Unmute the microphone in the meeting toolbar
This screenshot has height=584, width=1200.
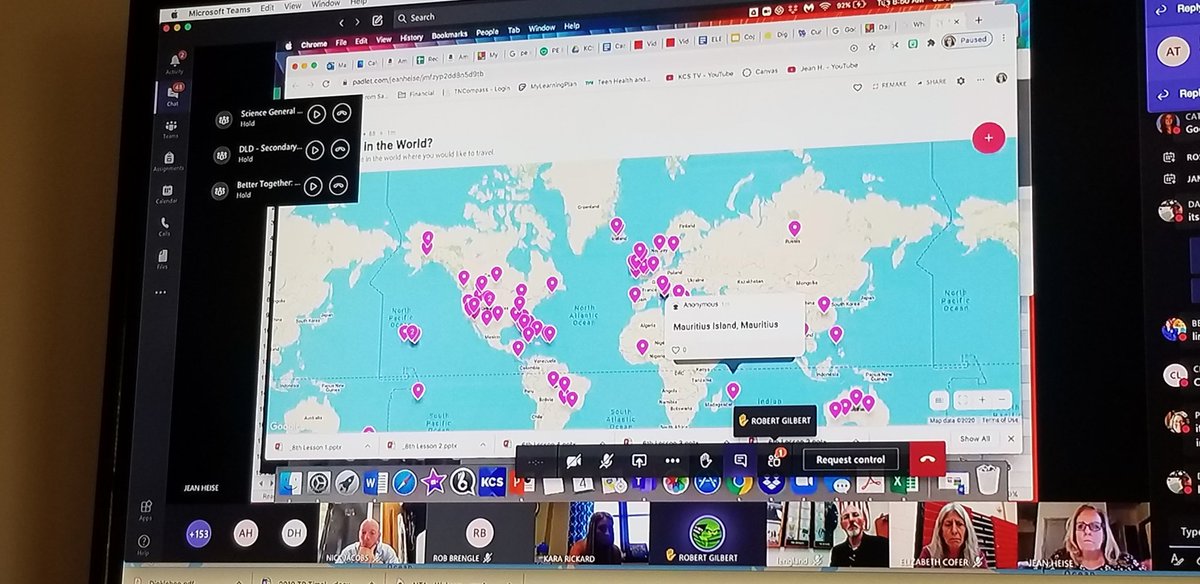click(x=606, y=460)
